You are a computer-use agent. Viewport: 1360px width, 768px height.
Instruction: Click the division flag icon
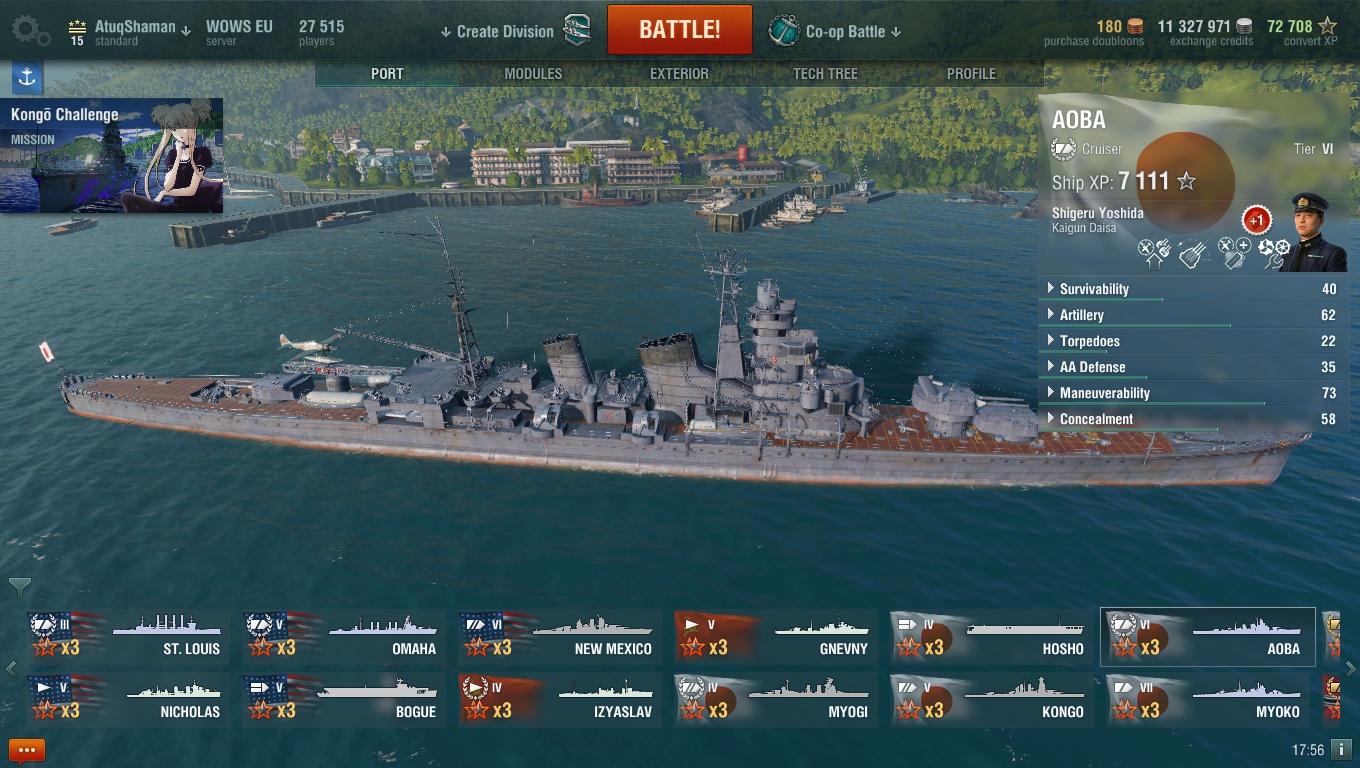point(577,31)
